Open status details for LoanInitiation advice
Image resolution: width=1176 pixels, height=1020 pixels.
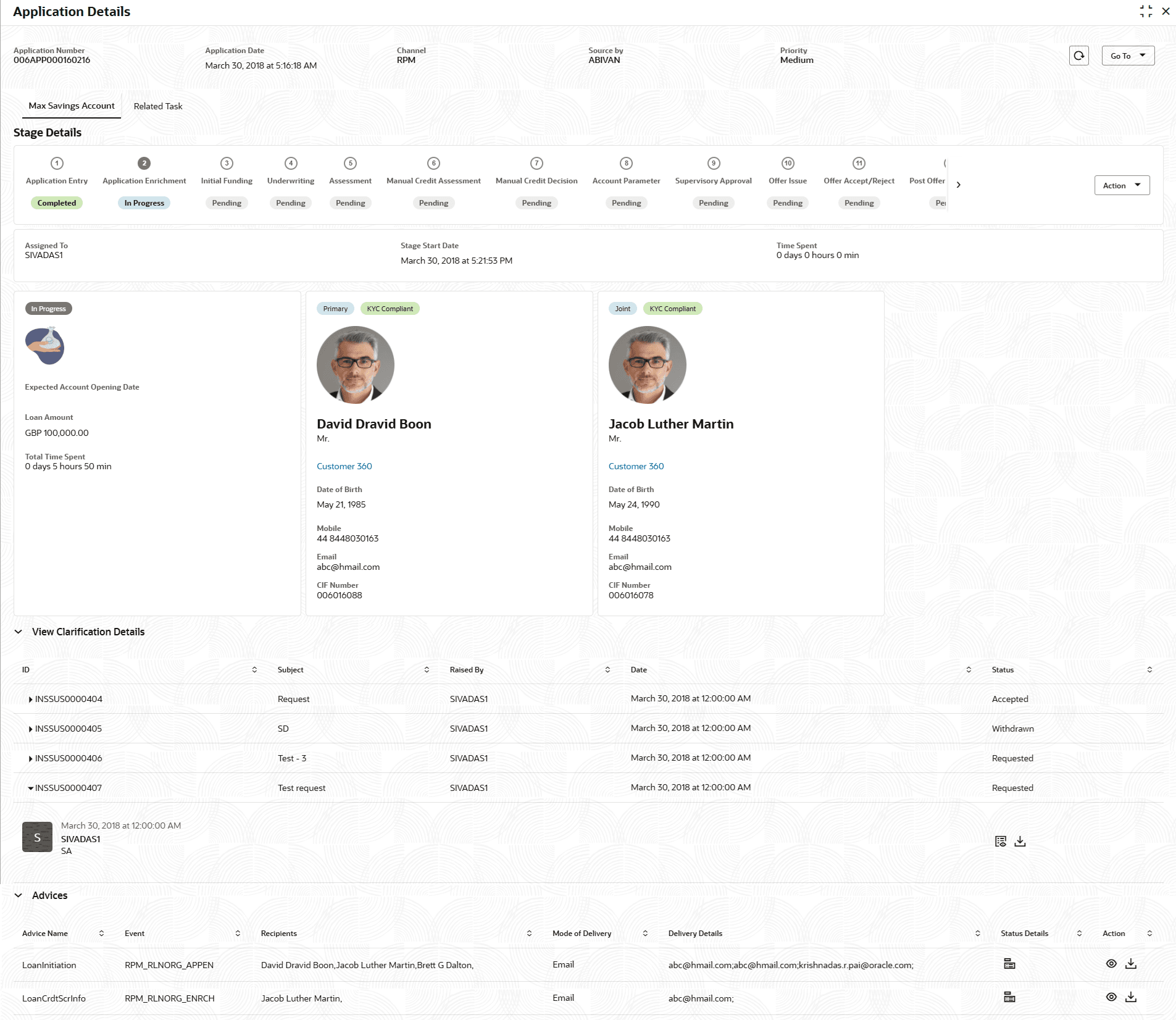point(1009,964)
